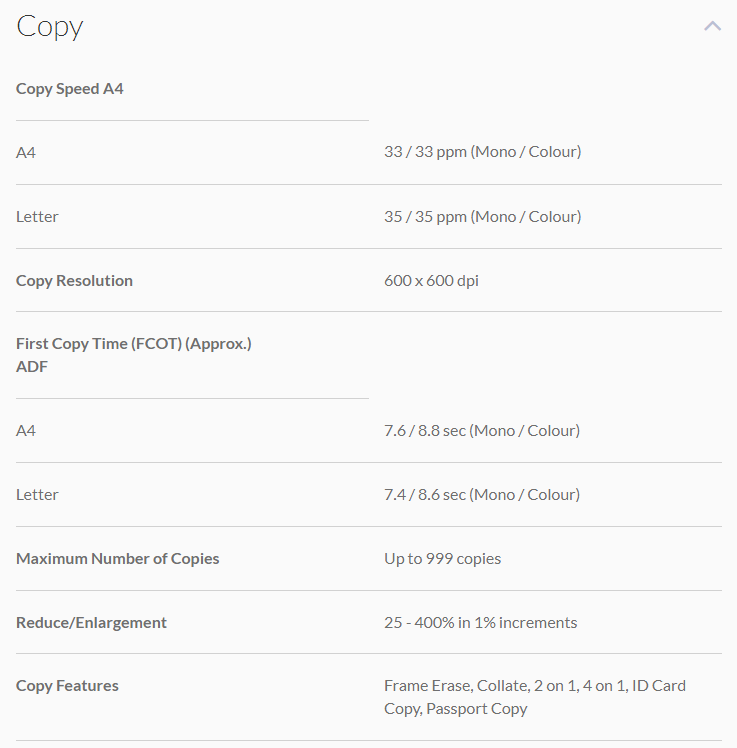Select the 33 / 33 ppm value
The width and height of the screenshot is (737, 748).
coord(482,152)
